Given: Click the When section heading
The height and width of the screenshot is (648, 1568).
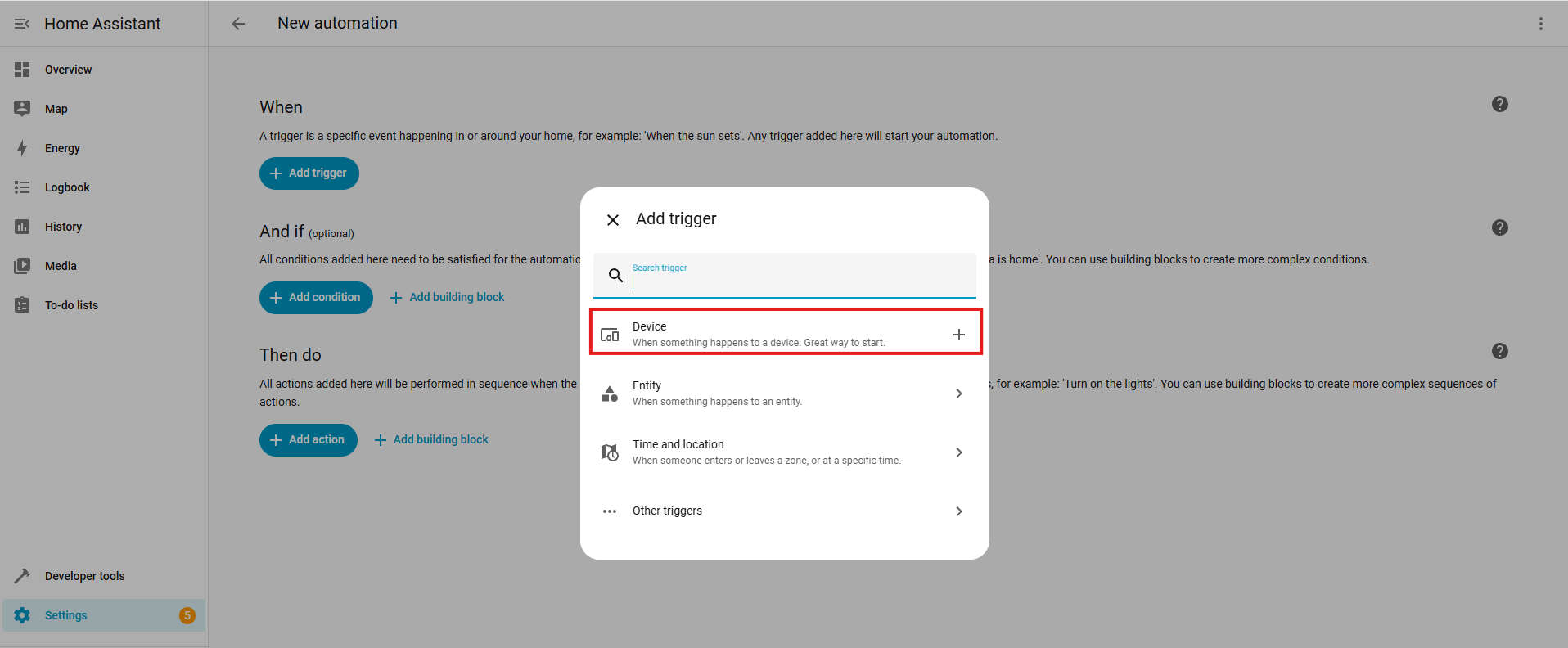Looking at the screenshot, I should [281, 107].
